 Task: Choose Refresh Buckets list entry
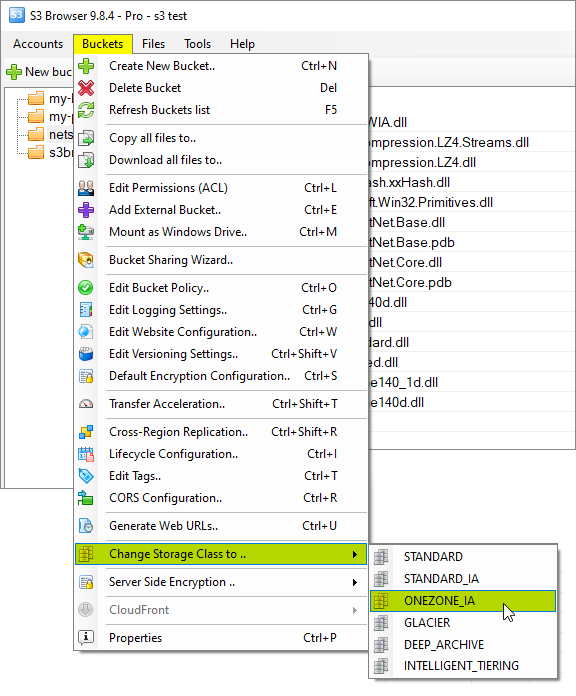[x=221, y=110]
